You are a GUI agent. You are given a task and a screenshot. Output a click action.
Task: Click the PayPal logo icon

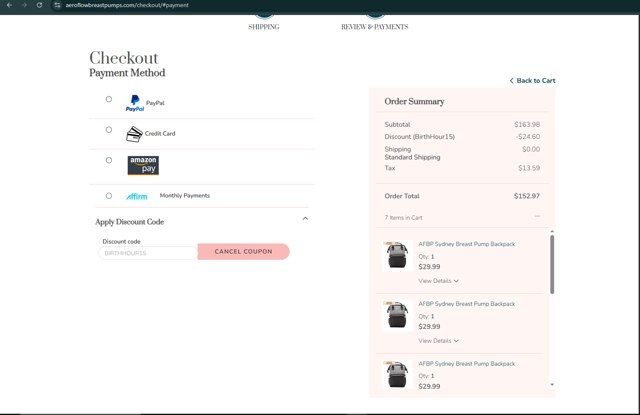pos(135,103)
